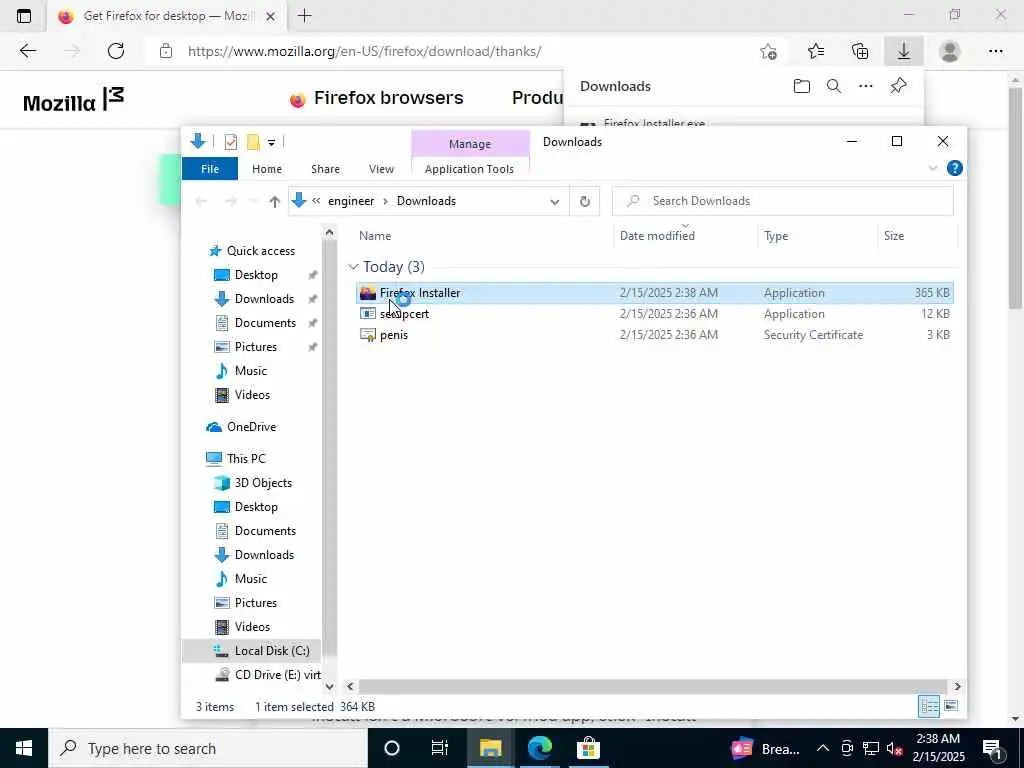Image resolution: width=1024 pixels, height=768 pixels.
Task: Open 3D Objects folder
Action: pyautogui.click(x=263, y=483)
